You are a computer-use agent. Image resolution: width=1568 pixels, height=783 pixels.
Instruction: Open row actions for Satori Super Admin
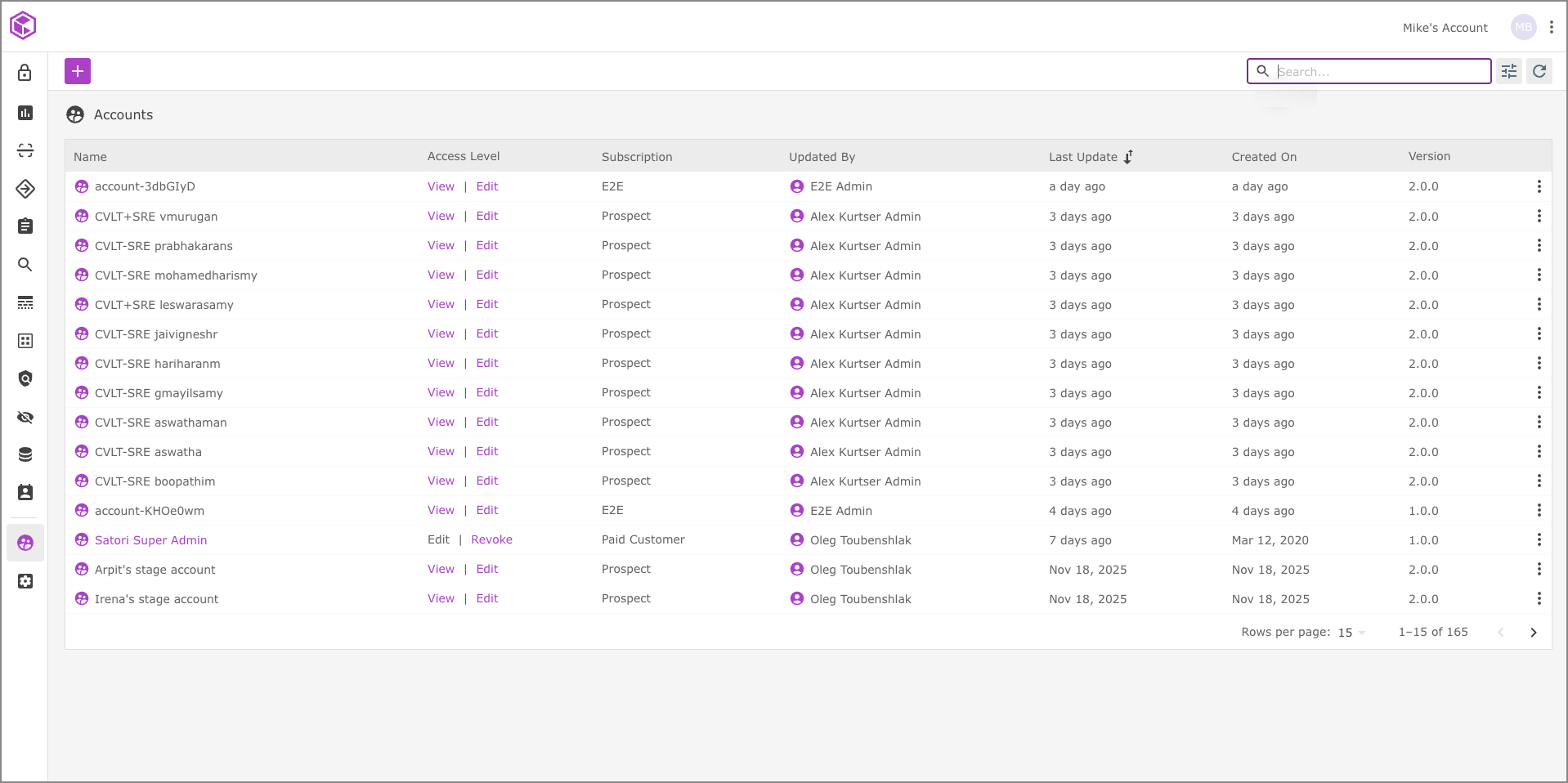[1539, 540]
